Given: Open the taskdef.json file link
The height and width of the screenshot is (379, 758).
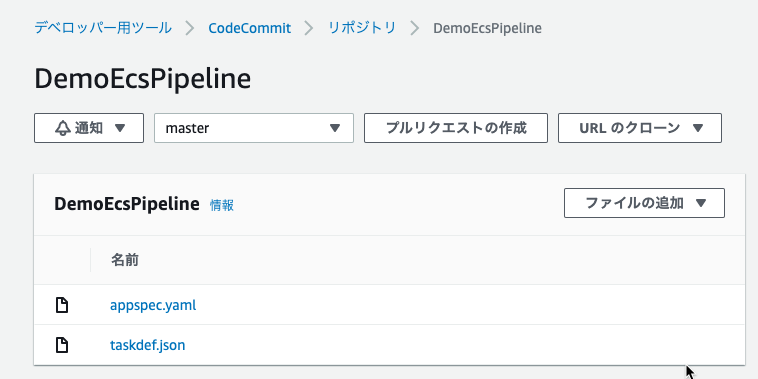Looking at the screenshot, I should 147,345.
